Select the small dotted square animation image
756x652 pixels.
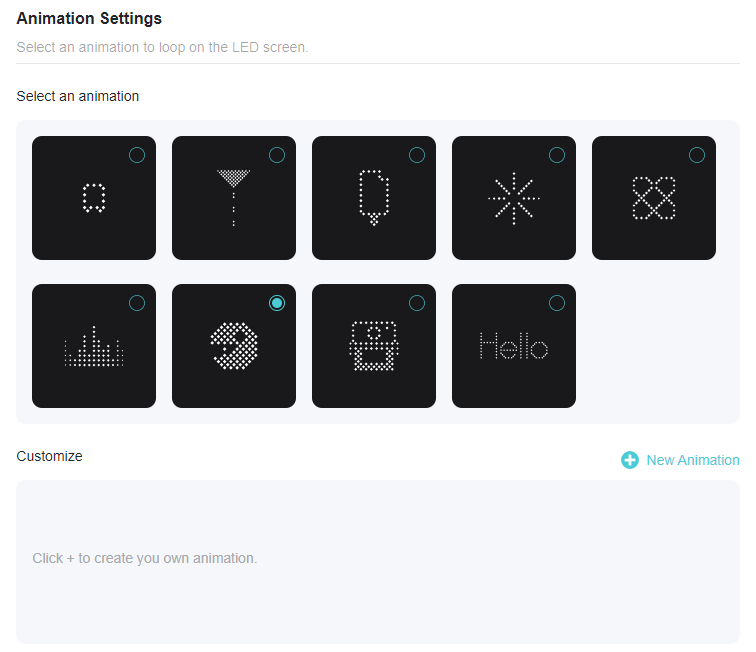(x=93, y=198)
